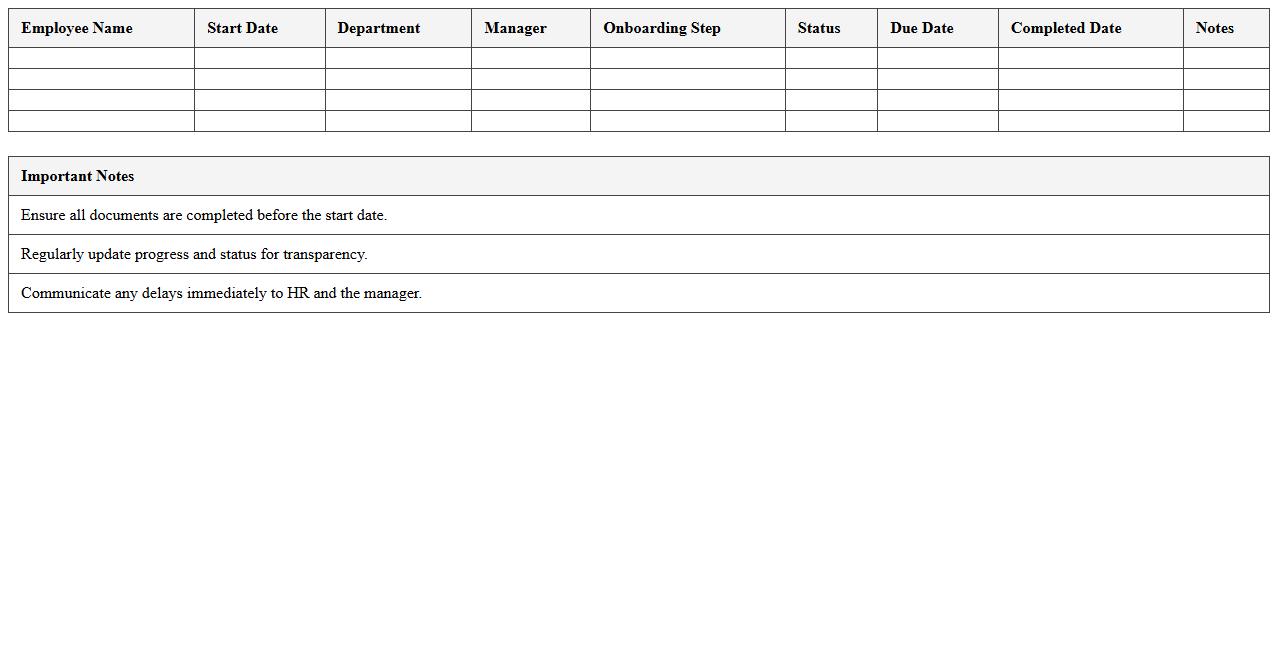The width and height of the screenshot is (1278, 650).
Task: Click the last row's empty Notes cell
Action: click(x=1226, y=121)
